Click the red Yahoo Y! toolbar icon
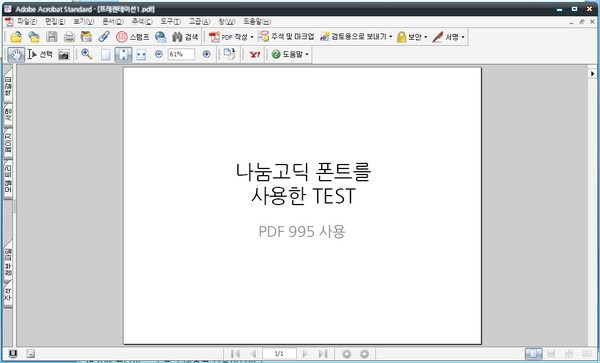 (255, 55)
